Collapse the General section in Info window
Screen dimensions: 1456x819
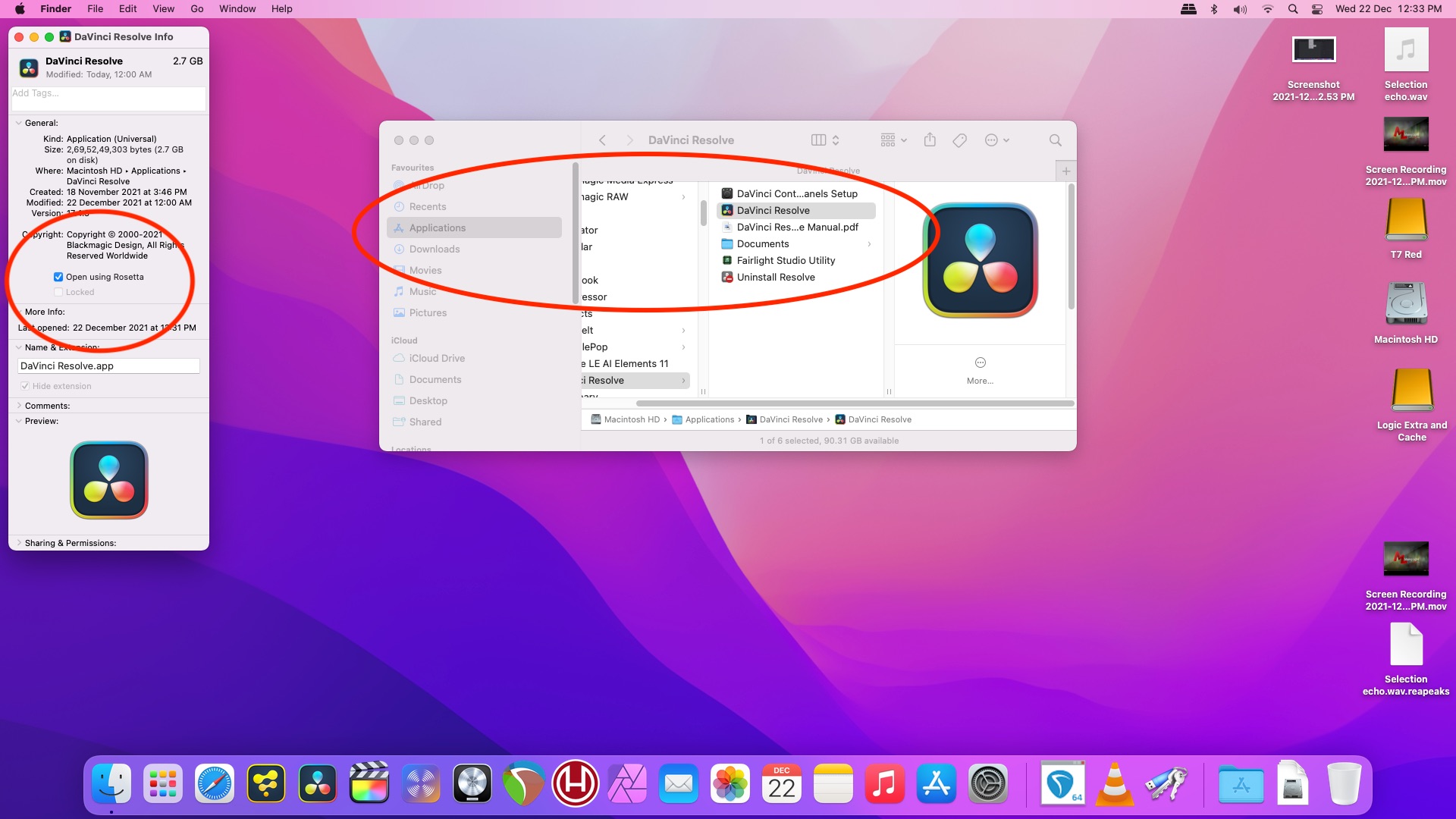click(x=19, y=123)
